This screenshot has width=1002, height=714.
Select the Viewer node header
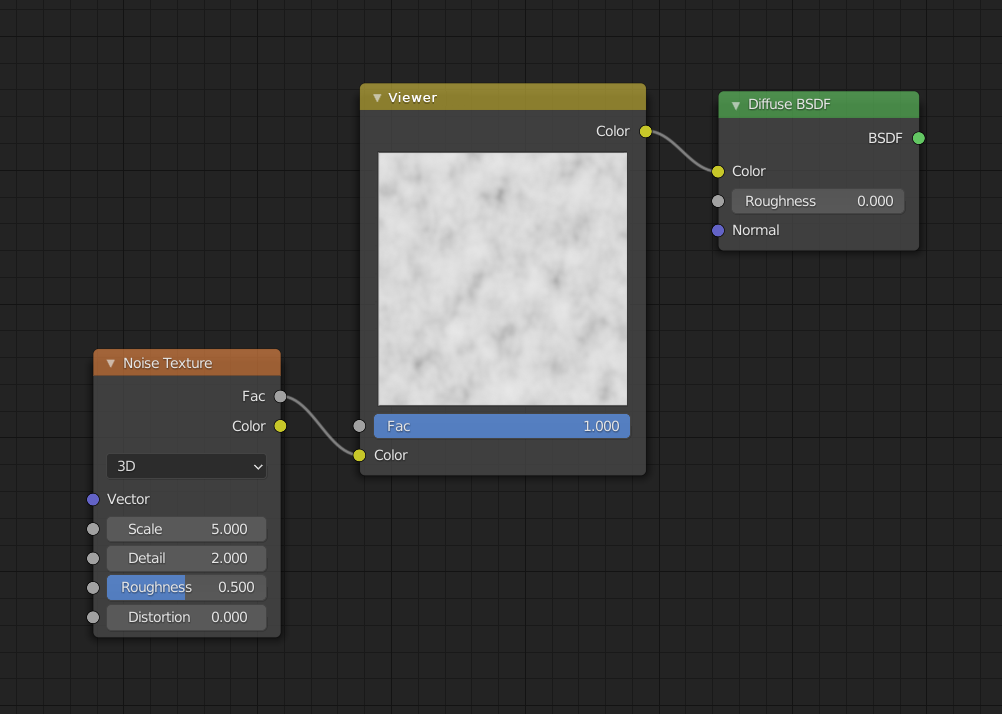[x=503, y=97]
